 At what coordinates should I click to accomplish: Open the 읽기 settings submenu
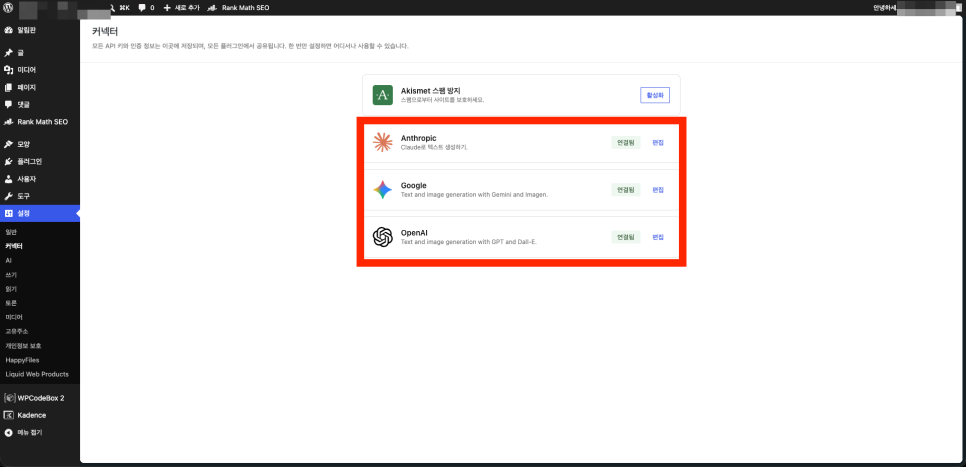click(11, 289)
